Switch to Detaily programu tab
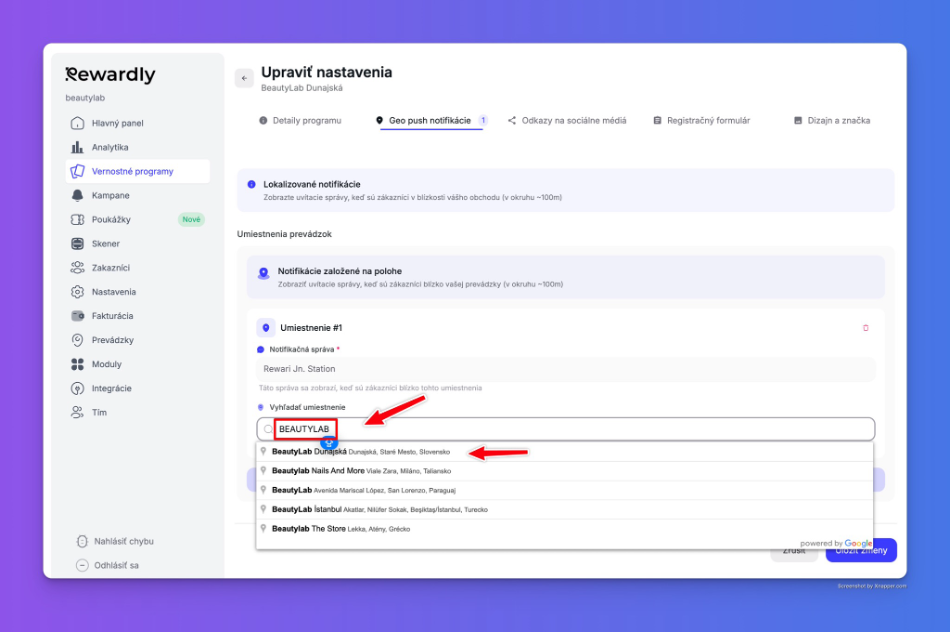Screen dimensions: 950x632 point(300,121)
